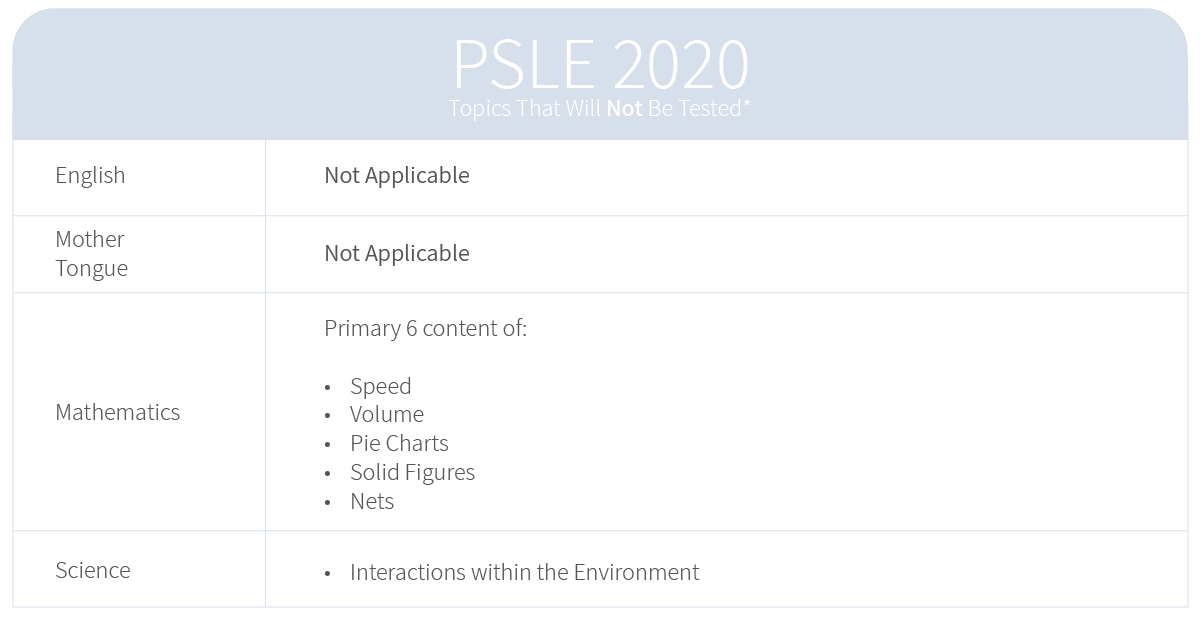Image resolution: width=1200 pixels, height=621 pixels.
Task: Click 'Interactions within the Environment' text
Action: (525, 572)
